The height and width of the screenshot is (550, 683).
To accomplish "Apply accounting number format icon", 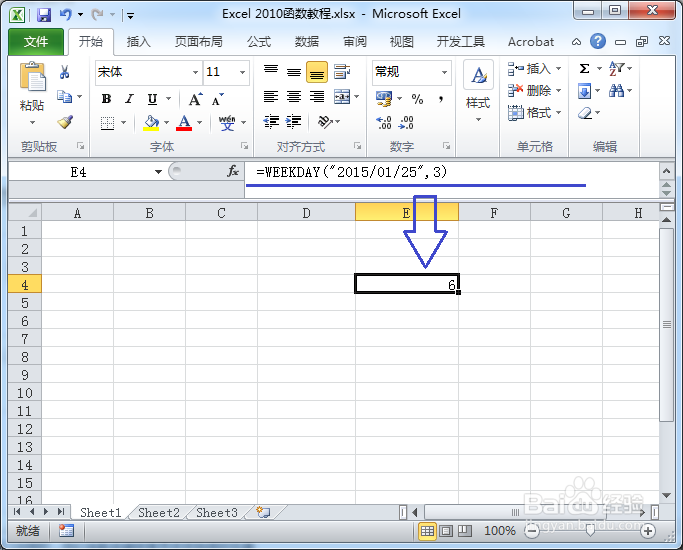I will click(384, 99).
